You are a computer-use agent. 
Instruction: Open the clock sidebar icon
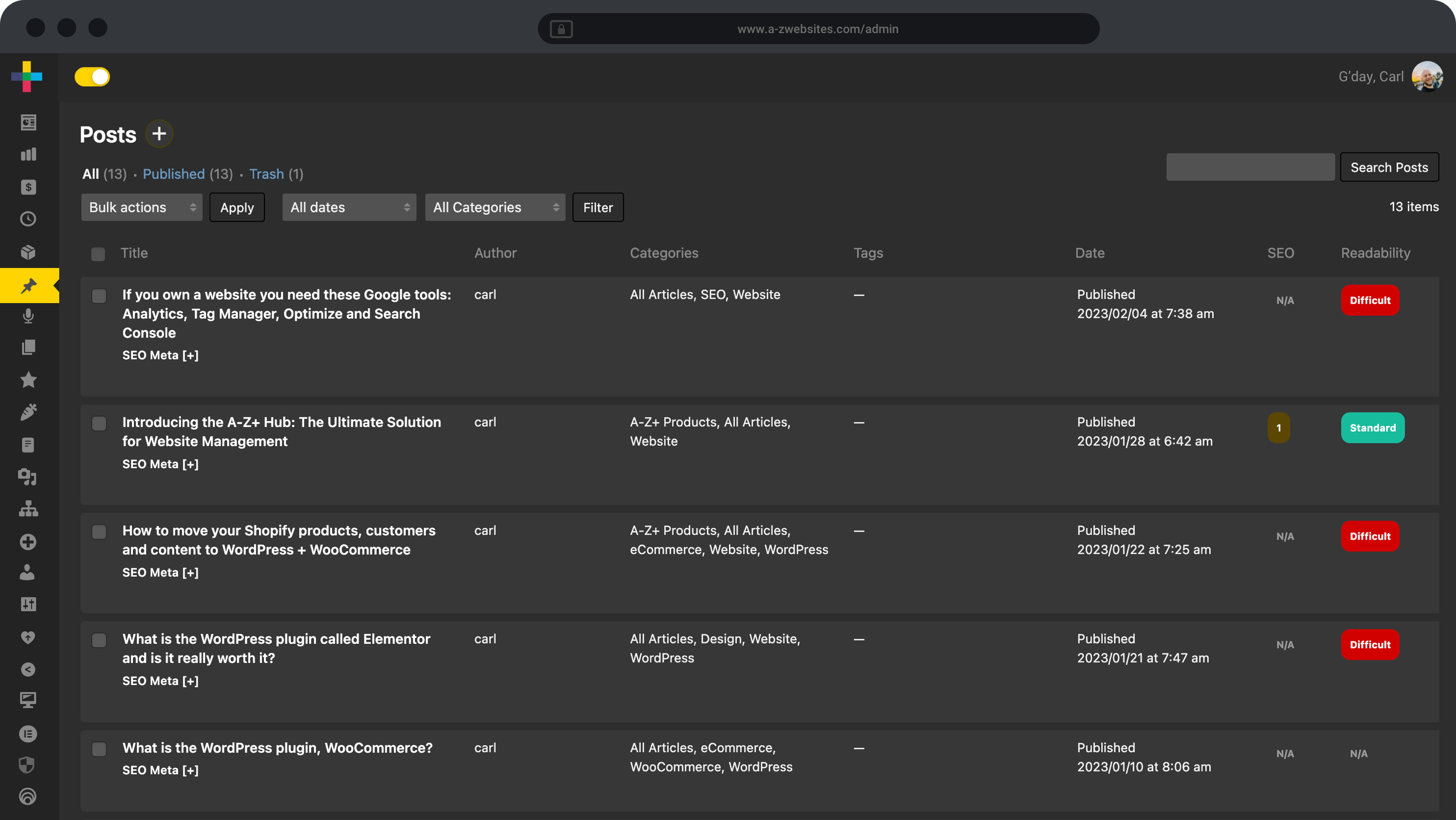click(x=28, y=219)
